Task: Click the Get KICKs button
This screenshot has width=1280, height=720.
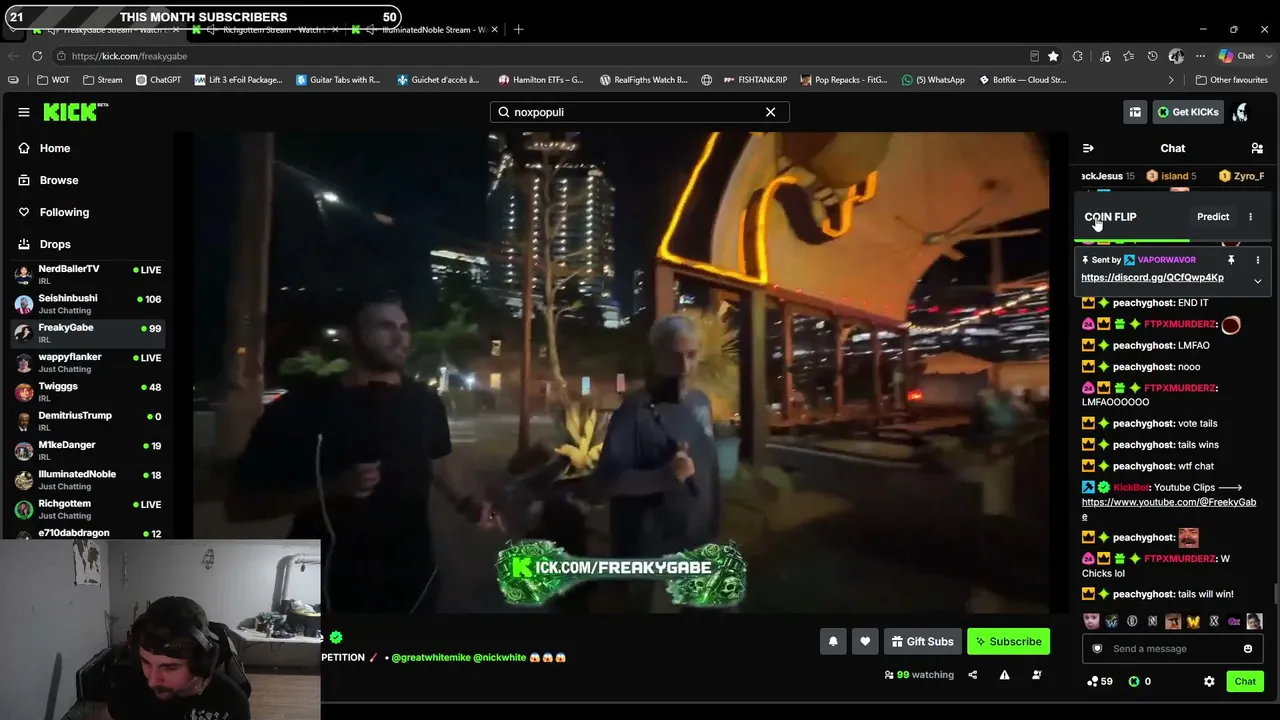Action: click(x=1188, y=112)
